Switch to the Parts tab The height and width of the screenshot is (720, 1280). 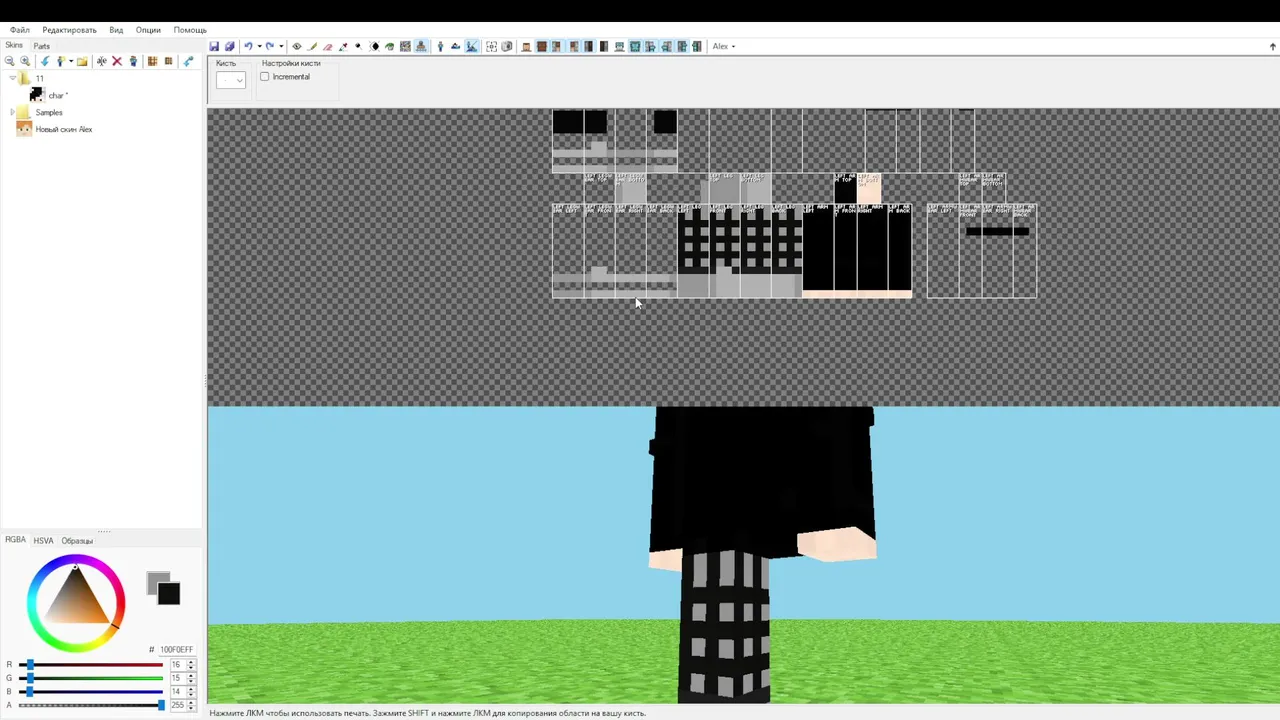41,46
